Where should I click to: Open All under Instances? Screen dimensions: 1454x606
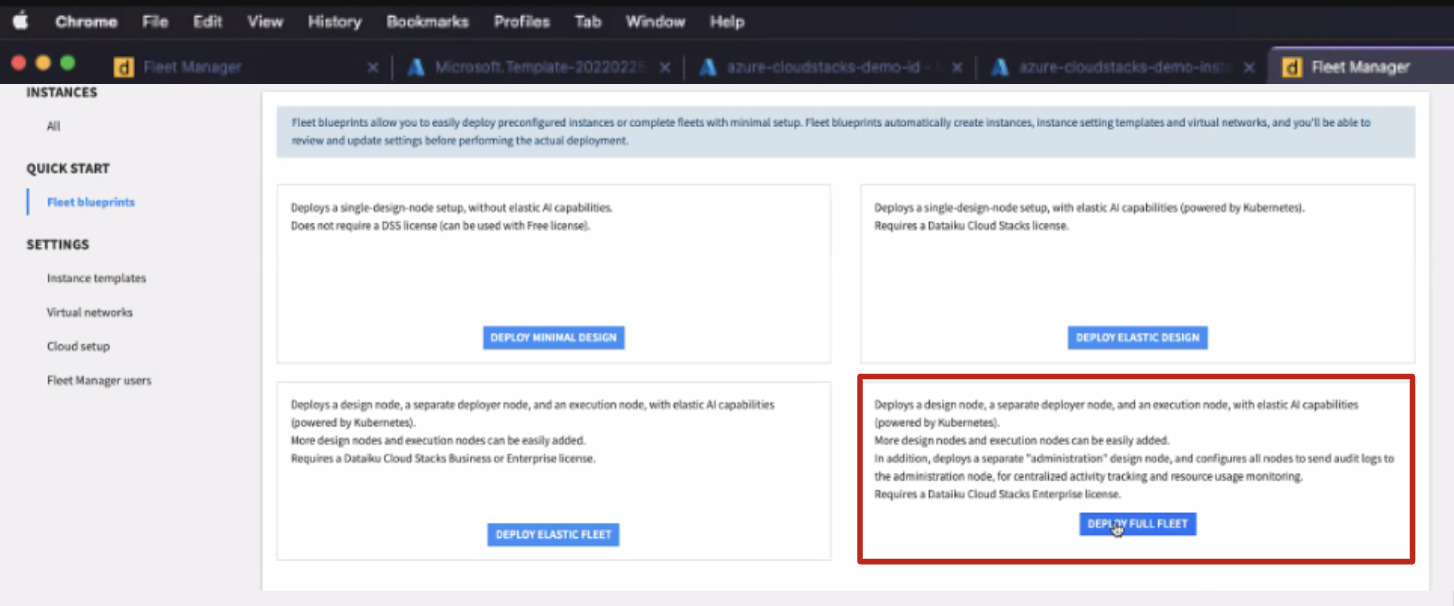coord(53,126)
